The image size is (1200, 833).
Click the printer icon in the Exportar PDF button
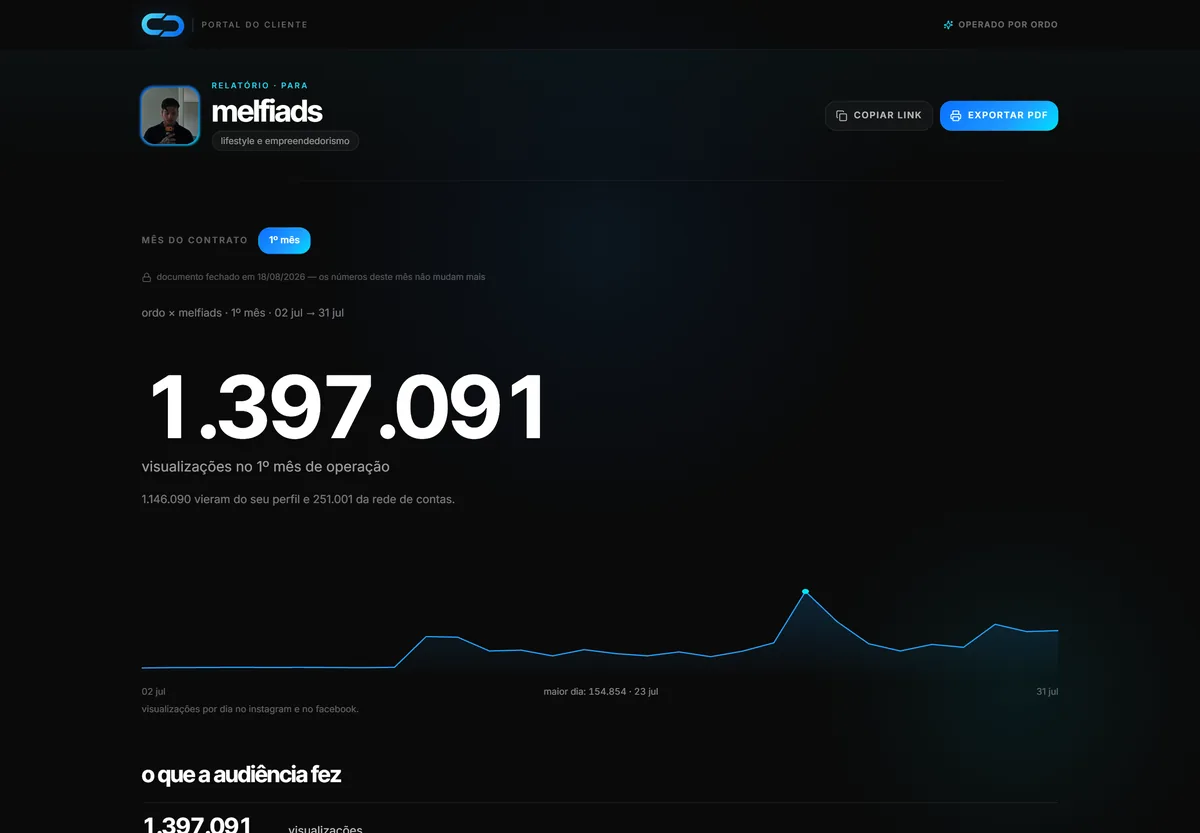(x=955, y=116)
